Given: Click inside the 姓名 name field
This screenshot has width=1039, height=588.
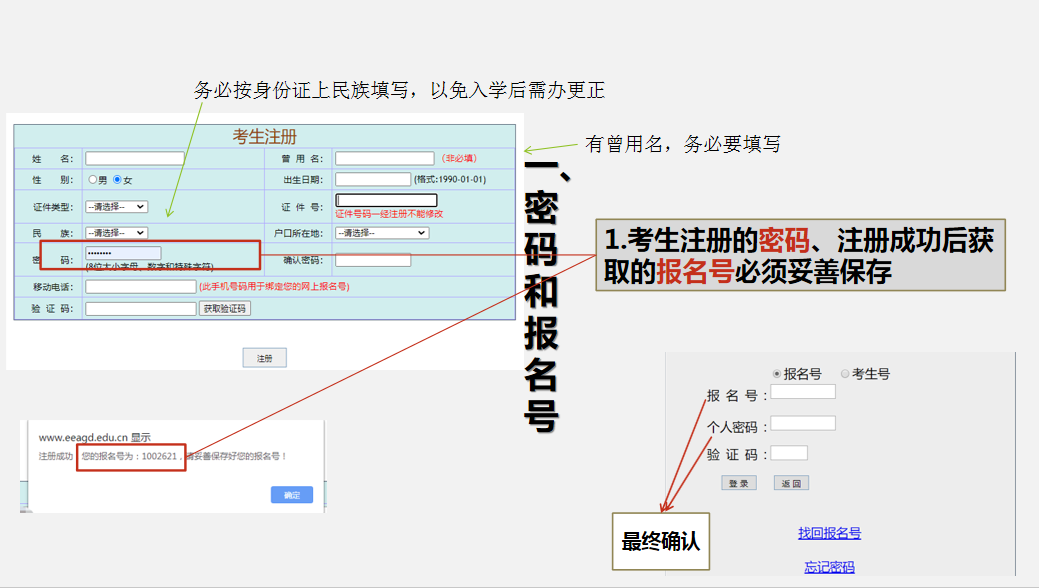Looking at the screenshot, I should click(x=134, y=157).
